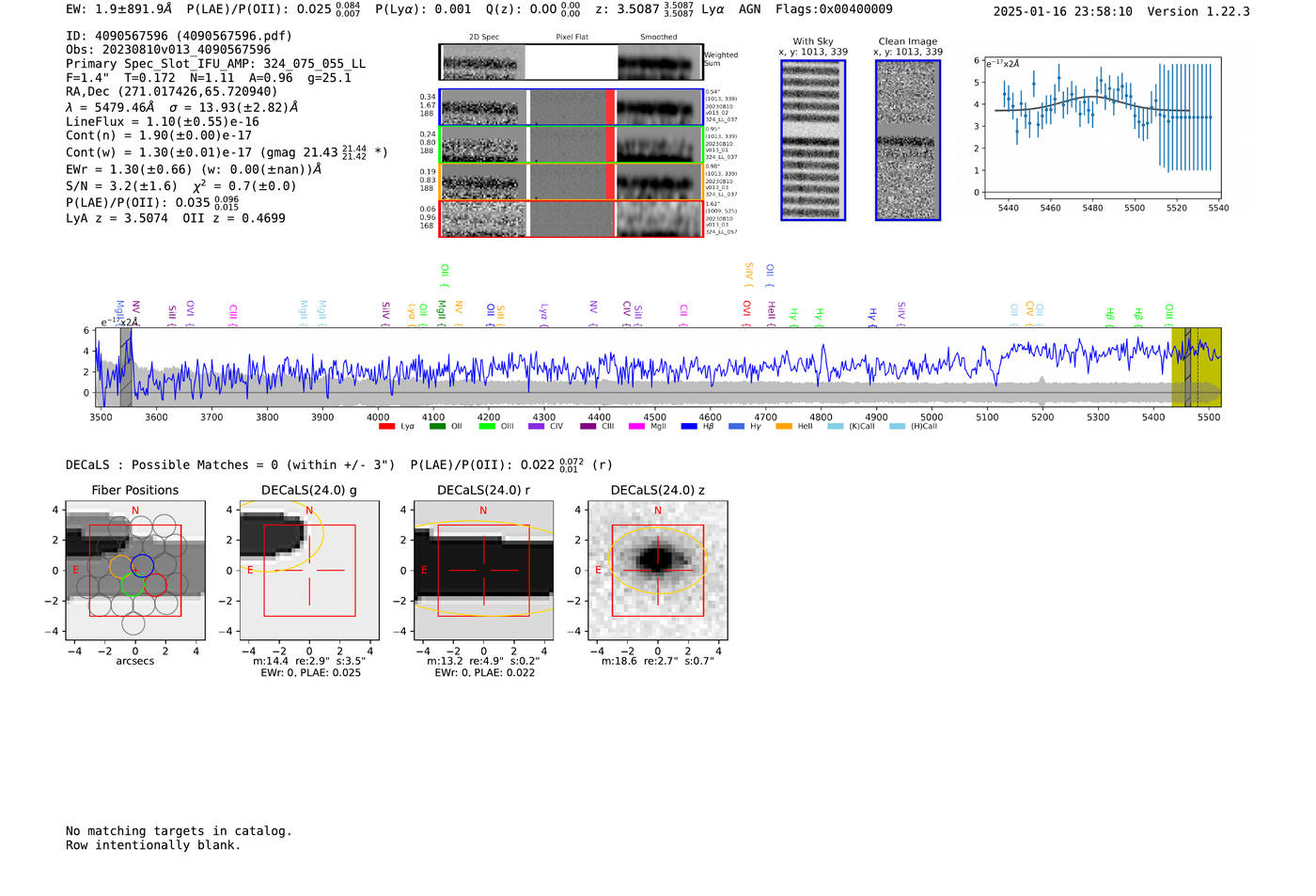This screenshot has height=896, width=1316.
Task: Click the '2D Spec' column header
Action: [484, 38]
